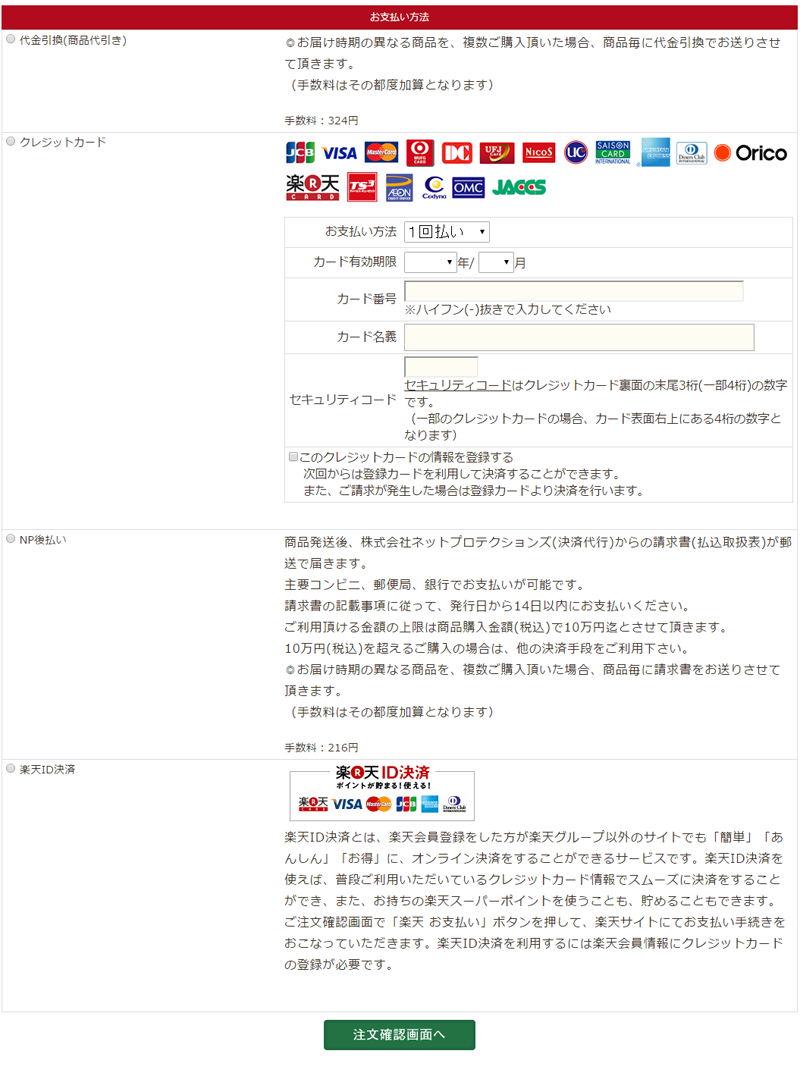
Task: Select the クレジットカード payment option
Action: tap(11, 142)
